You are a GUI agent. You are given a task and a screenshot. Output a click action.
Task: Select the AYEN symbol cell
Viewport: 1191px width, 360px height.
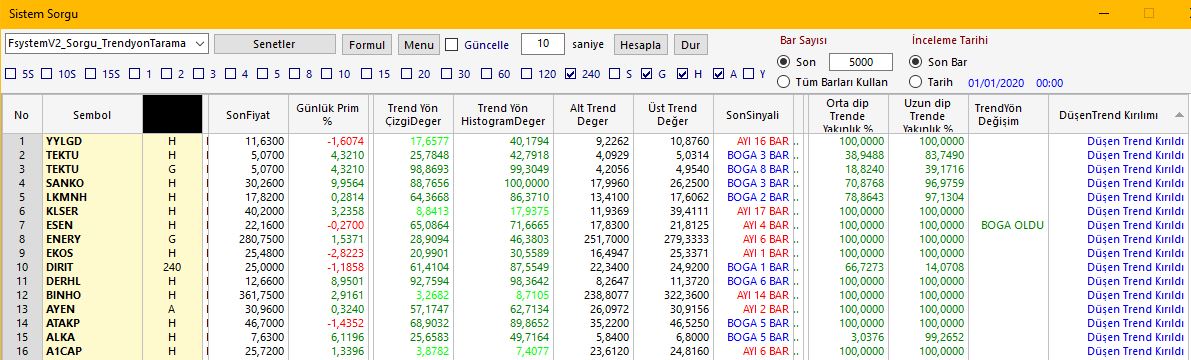[92, 309]
